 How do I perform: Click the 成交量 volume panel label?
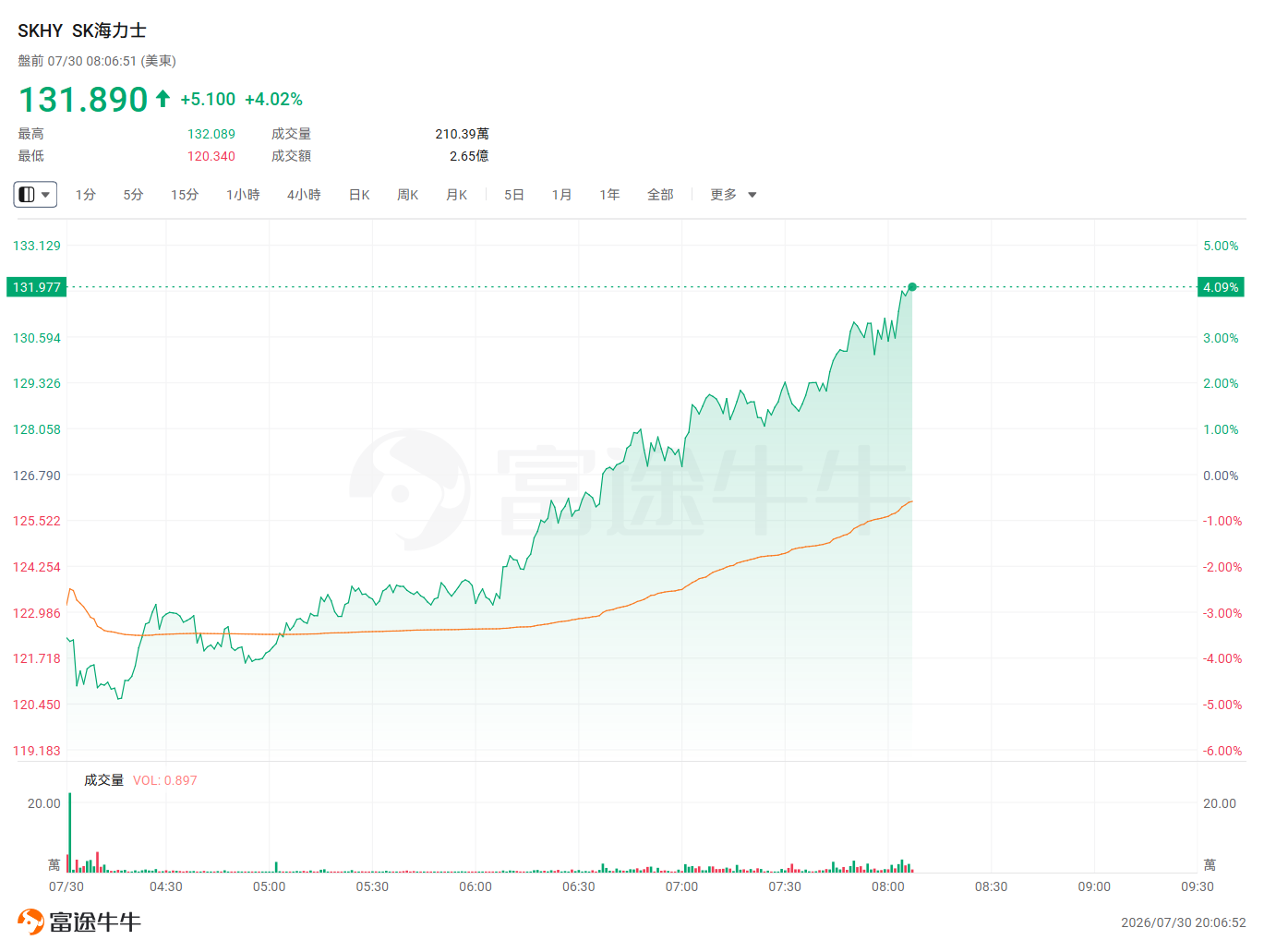click(x=103, y=780)
